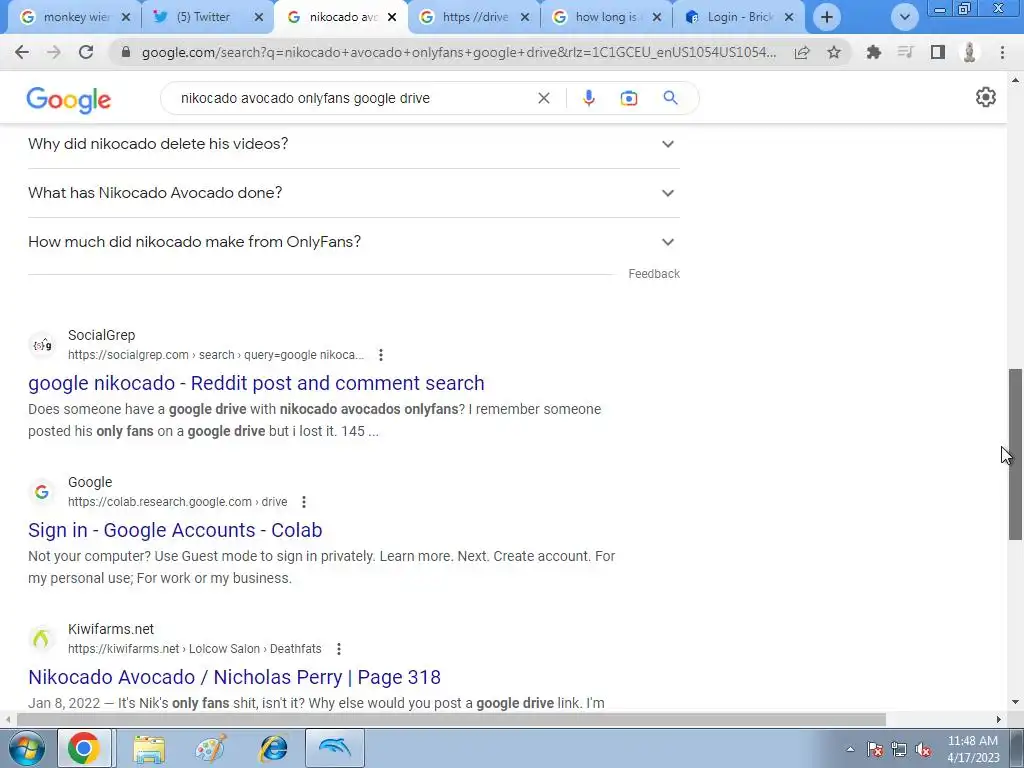Click the Google logo
Screen dimensions: 1024x768
(69, 100)
